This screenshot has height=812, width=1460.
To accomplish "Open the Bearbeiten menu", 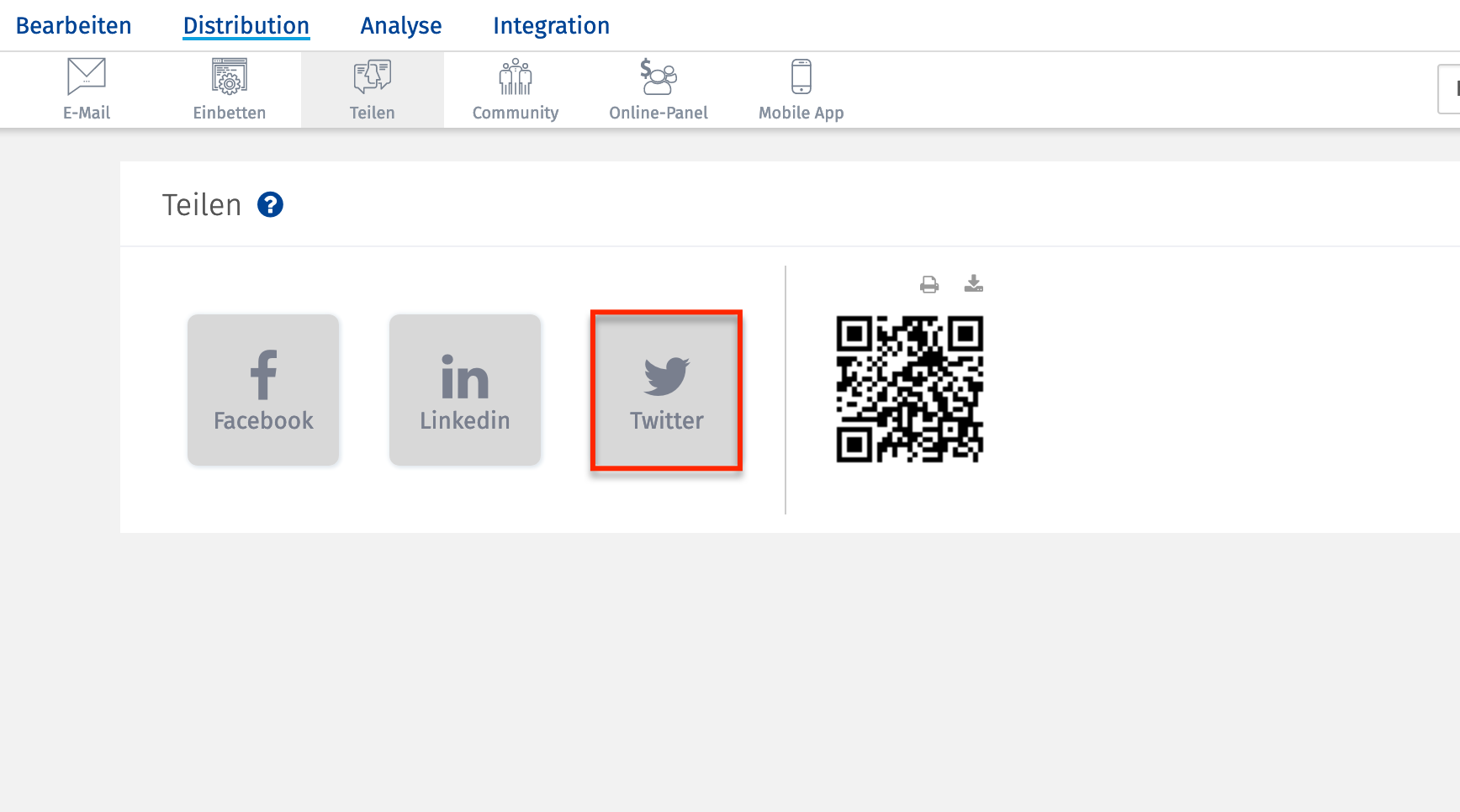I will [74, 24].
